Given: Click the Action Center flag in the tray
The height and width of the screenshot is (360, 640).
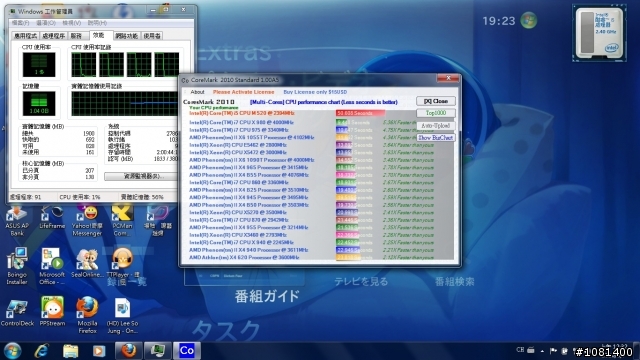Looking at the screenshot, I should [x=553, y=351].
